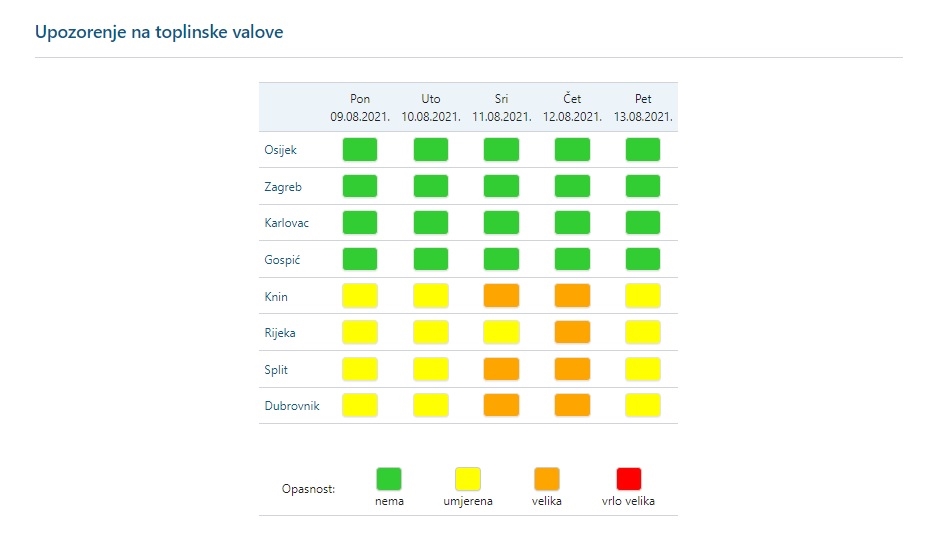Image resolution: width=926 pixels, height=533 pixels.
Task: Click Rijeka's orange indicator for Thursday 12.08.2021
Action: pos(572,332)
